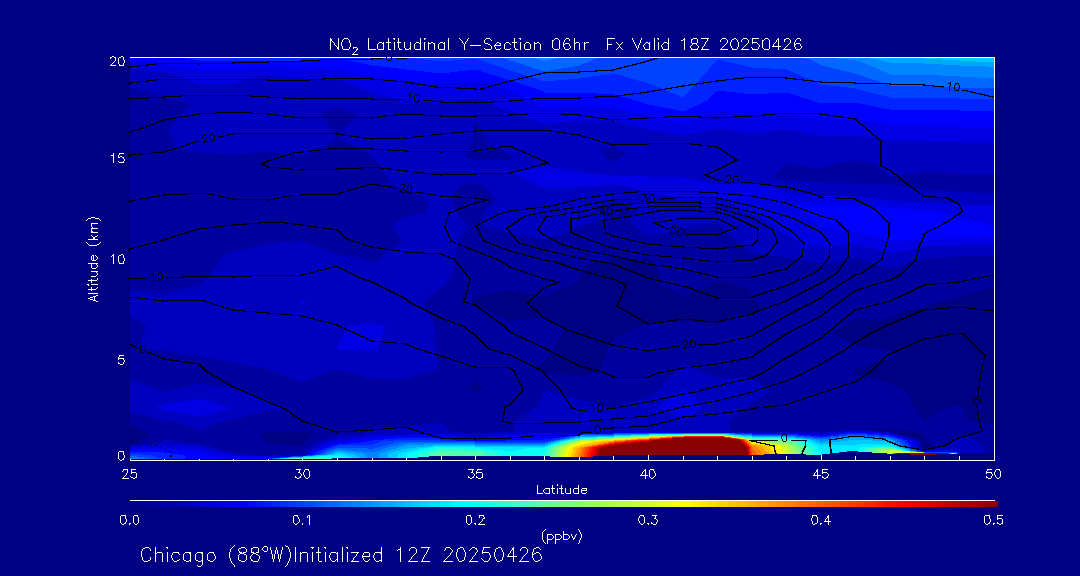Image resolution: width=1080 pixels, height=576 pixels.
Task: Click the colorbar value 0.1
Action: (x=302, y=520)
